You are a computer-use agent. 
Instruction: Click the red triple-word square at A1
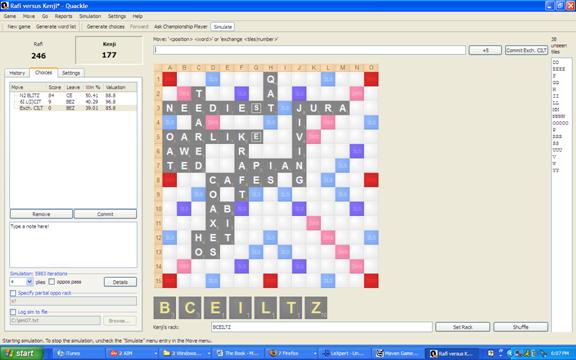[x=170, y=79]
